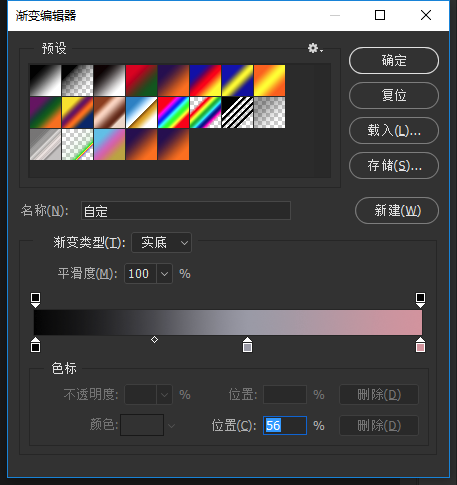Viewport: 457px width, 485px height.
Task: Expand the 平滑度 value dropdown arrow
Action: pyautogui.click(x=164, y=274)
